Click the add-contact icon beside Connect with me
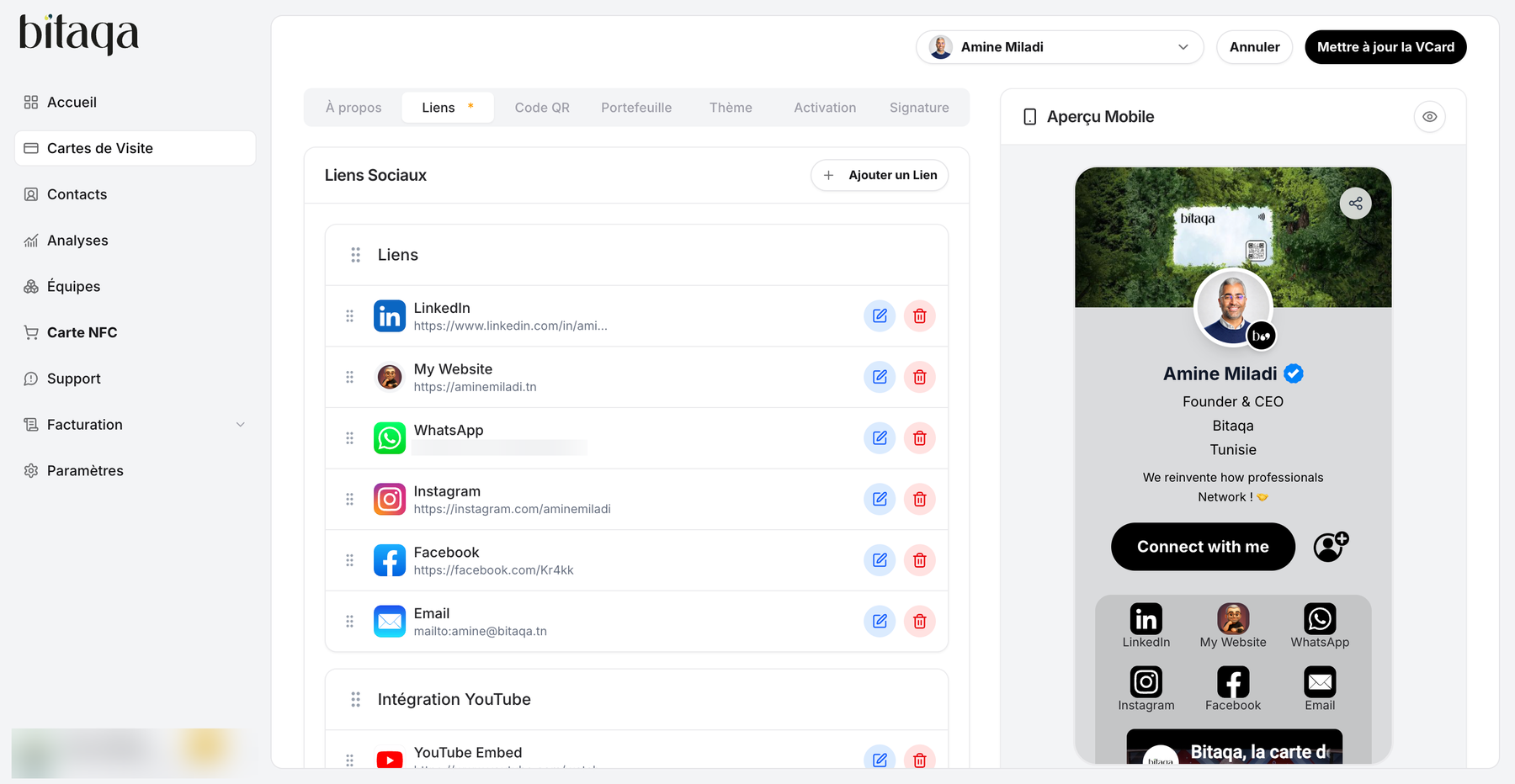 tap(1331, 547)
